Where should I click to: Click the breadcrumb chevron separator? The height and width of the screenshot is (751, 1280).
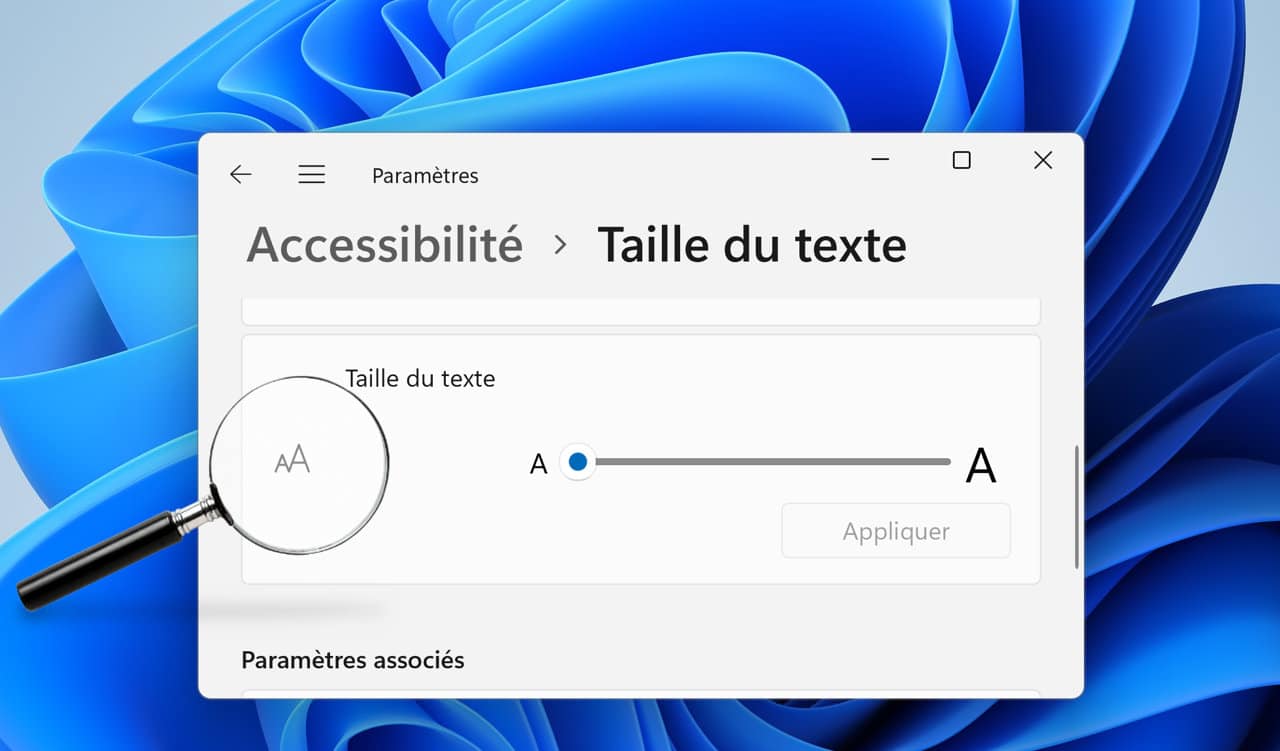560,244
